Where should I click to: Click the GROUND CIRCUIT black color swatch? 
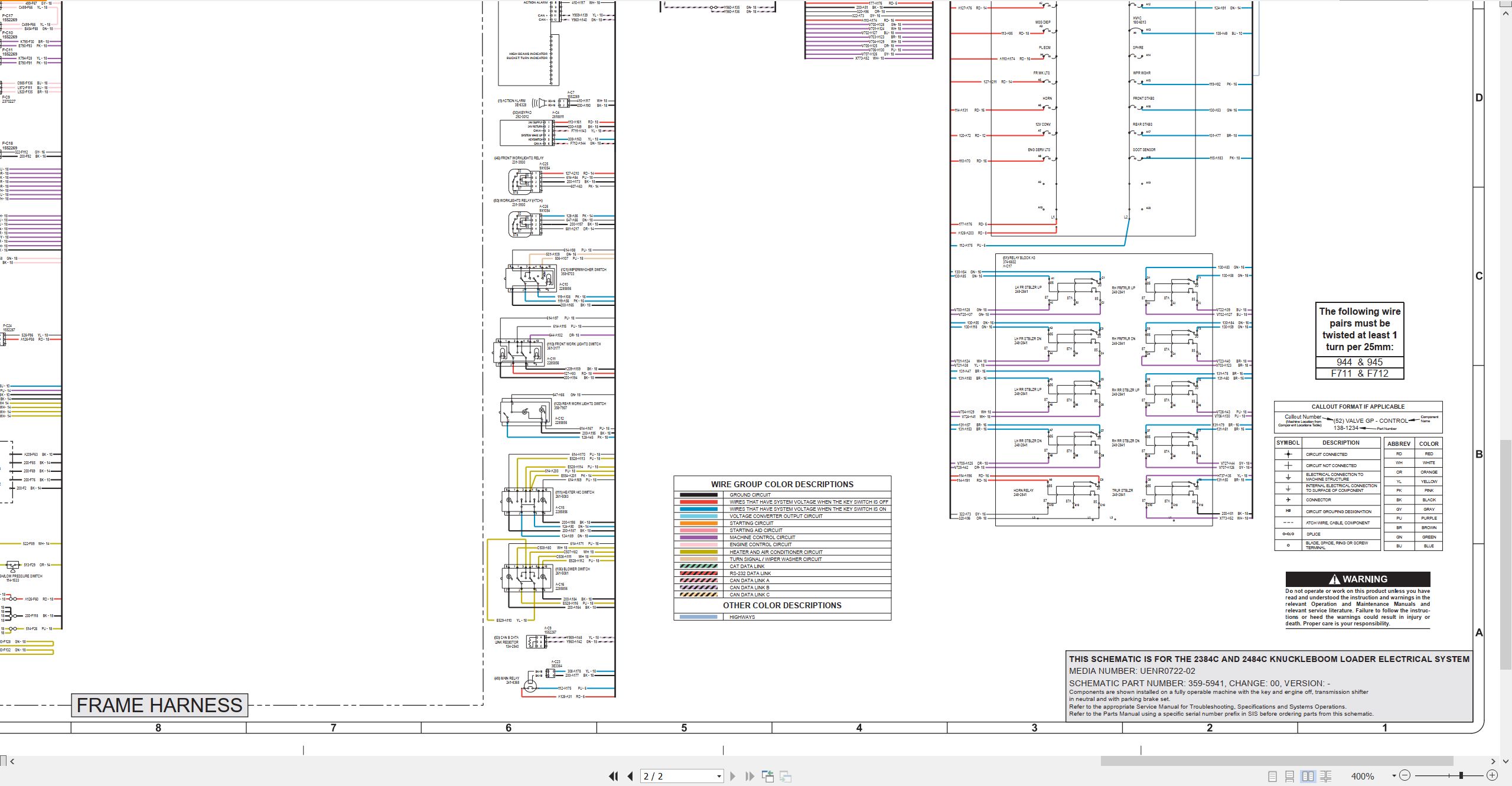698,495
